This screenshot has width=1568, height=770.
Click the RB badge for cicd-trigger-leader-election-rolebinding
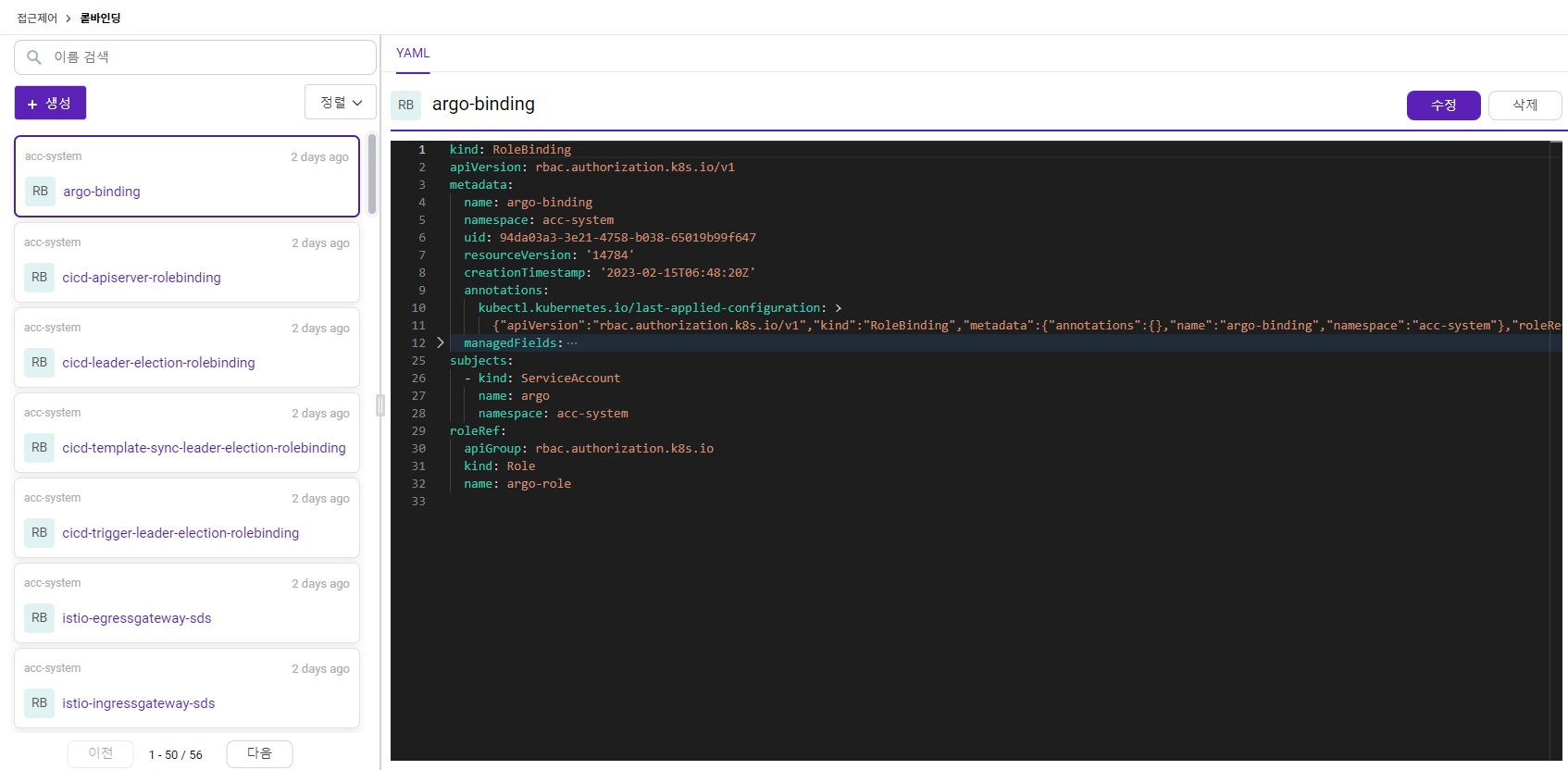[39, 532]
